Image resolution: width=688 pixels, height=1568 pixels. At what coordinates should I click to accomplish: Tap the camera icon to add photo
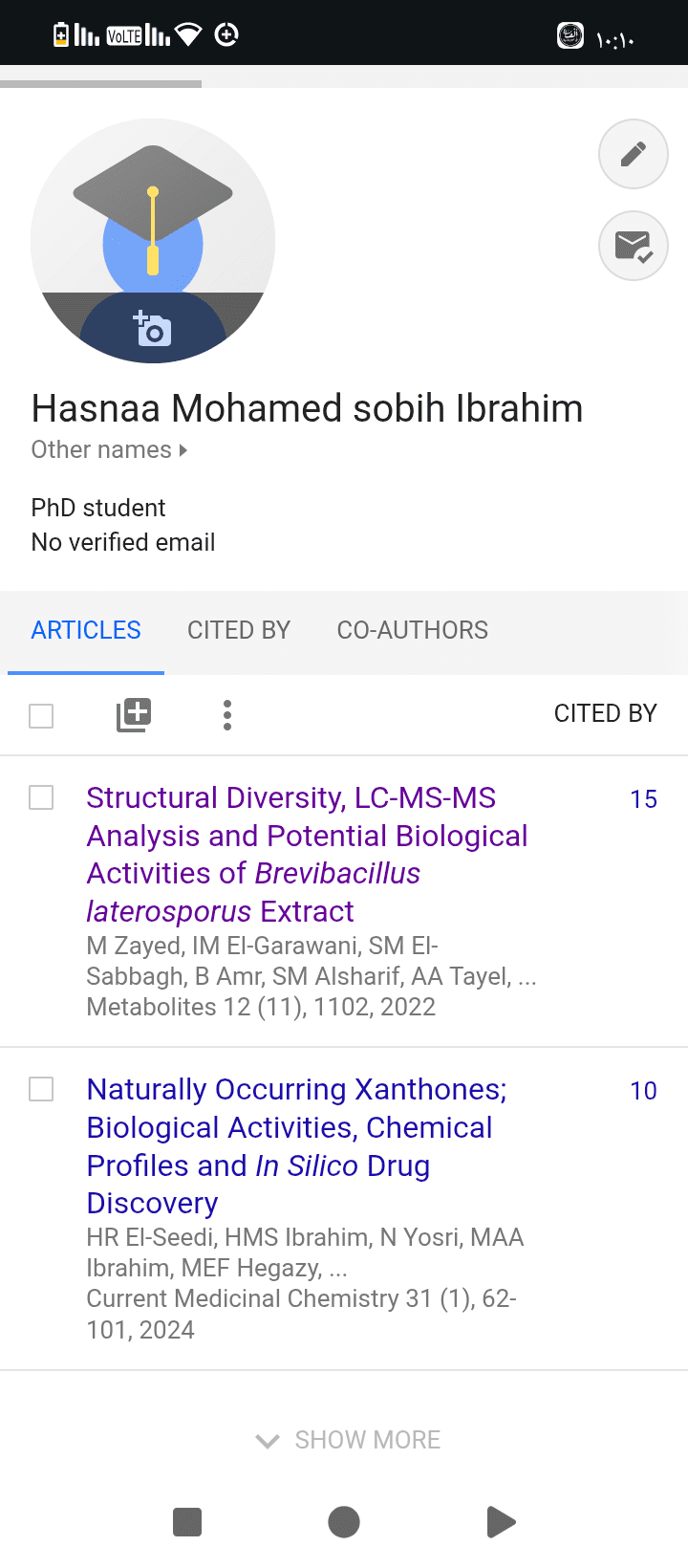pyautogui.click(x=152, y=329)
